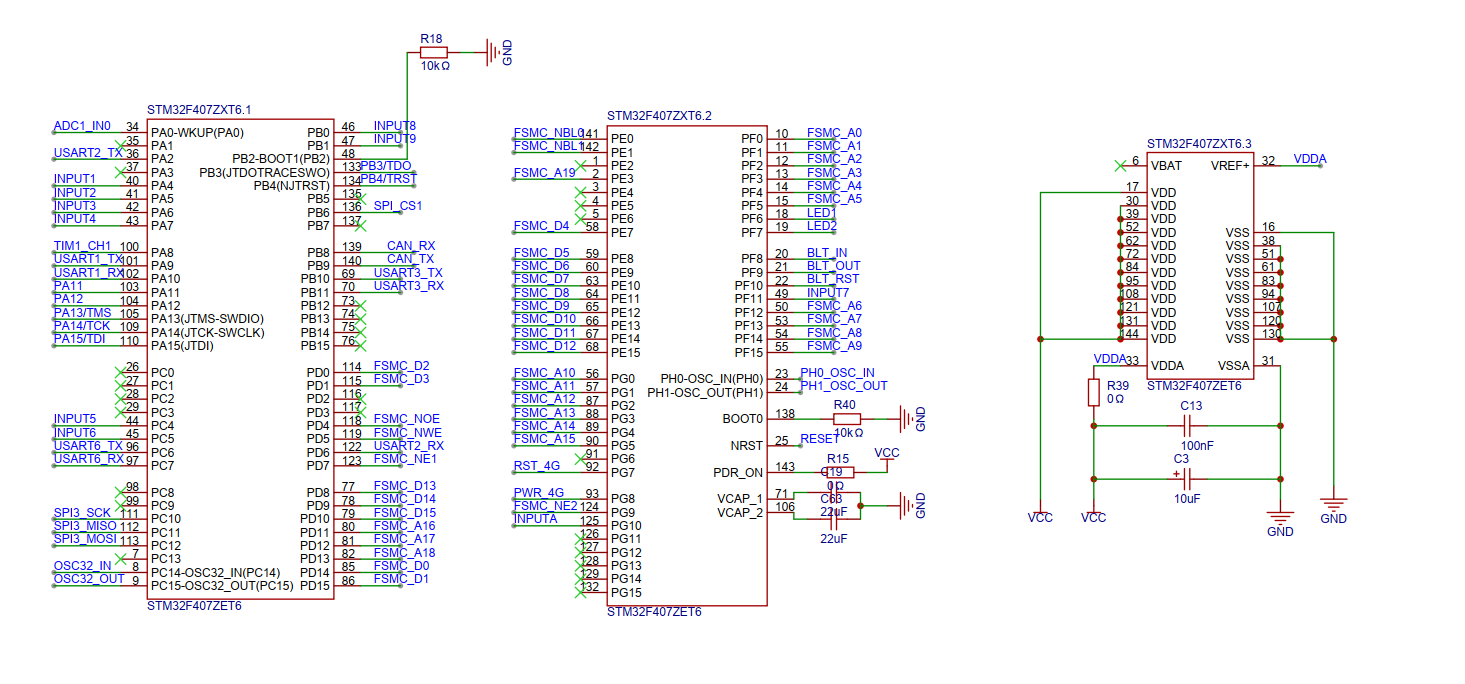This screenshot has width=1465, height=684.
Task: Click the BLT_OUT net label
Action: click(x=833, y=266)
